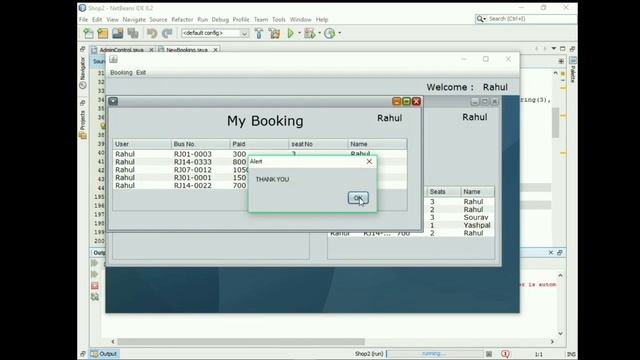640x360 pixels.
Task: Open the Palette side panel
Action: tap(573, 70)
